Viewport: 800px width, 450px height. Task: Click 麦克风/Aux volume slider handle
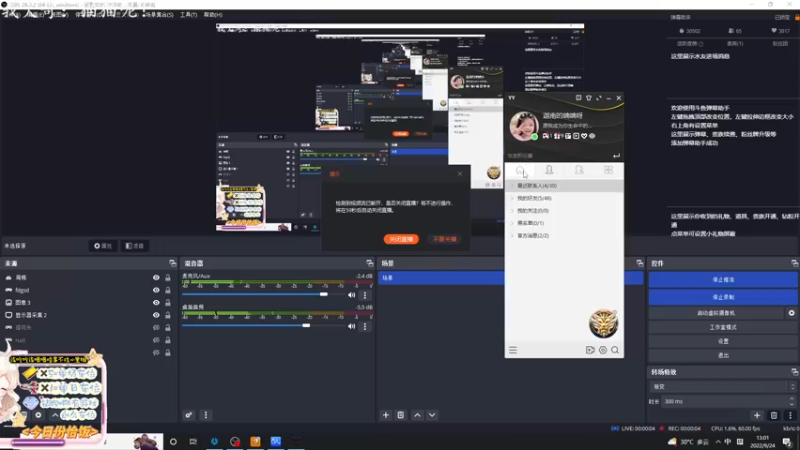[x=323, y=294]
